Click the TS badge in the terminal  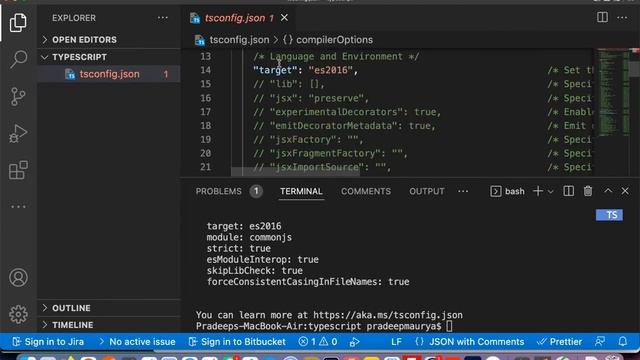click(609, 215)
